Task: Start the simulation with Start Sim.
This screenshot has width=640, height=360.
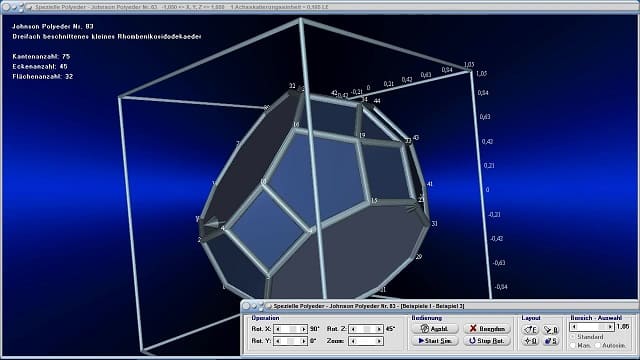Action: pyautogui.click(x=435, y=340)
